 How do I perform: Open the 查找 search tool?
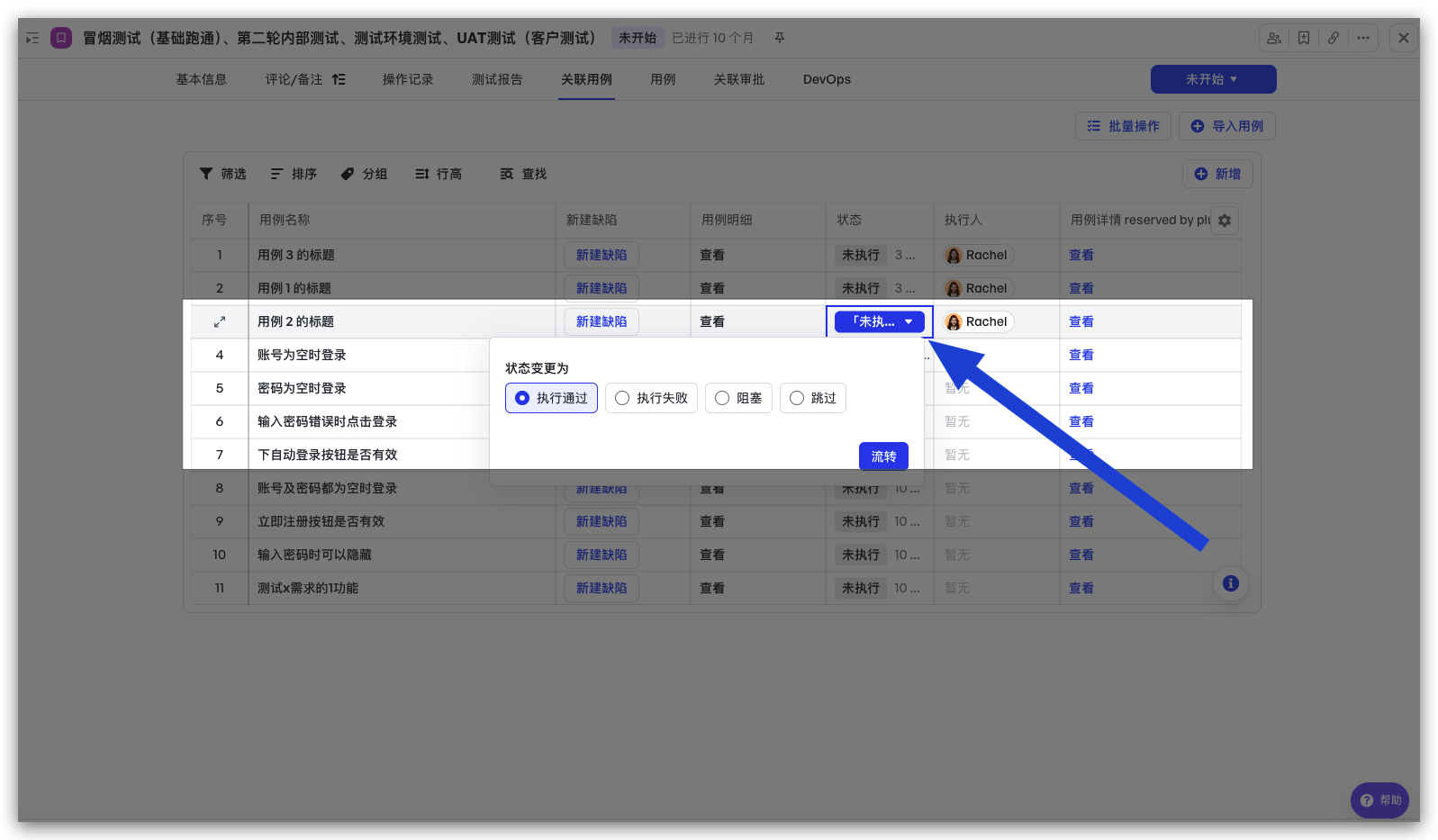(524, 174)
